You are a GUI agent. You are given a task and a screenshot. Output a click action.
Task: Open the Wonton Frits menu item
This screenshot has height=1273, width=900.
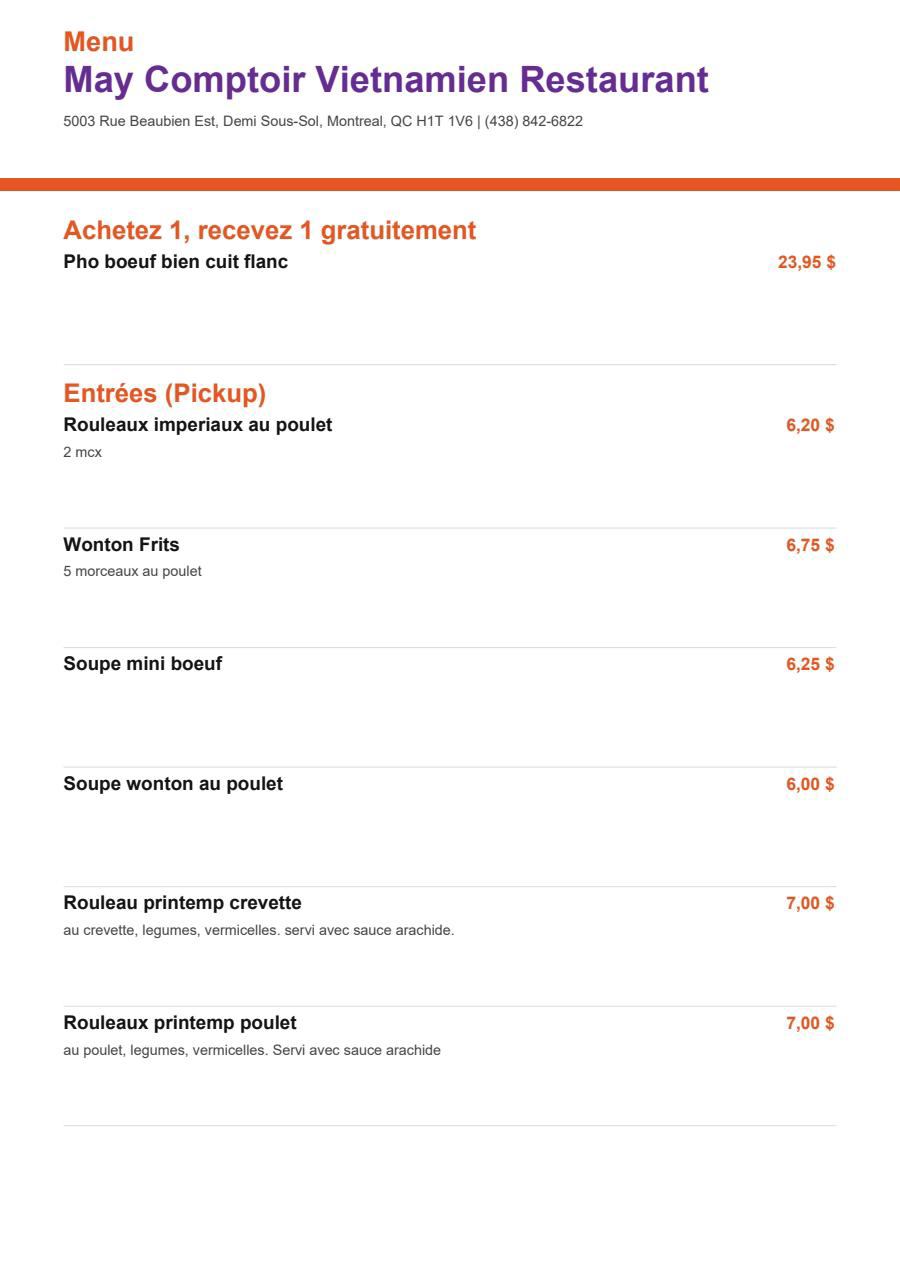(x=122, y=545)
